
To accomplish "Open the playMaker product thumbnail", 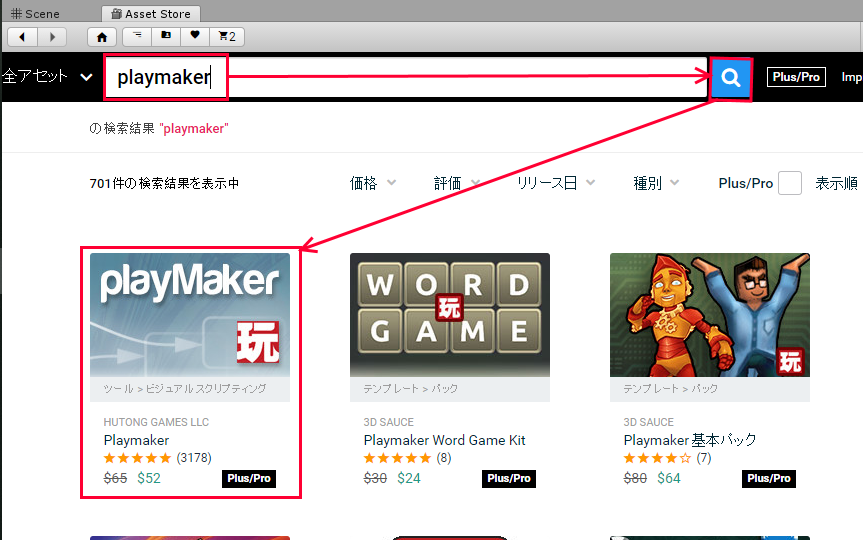I will click(190, 315).
